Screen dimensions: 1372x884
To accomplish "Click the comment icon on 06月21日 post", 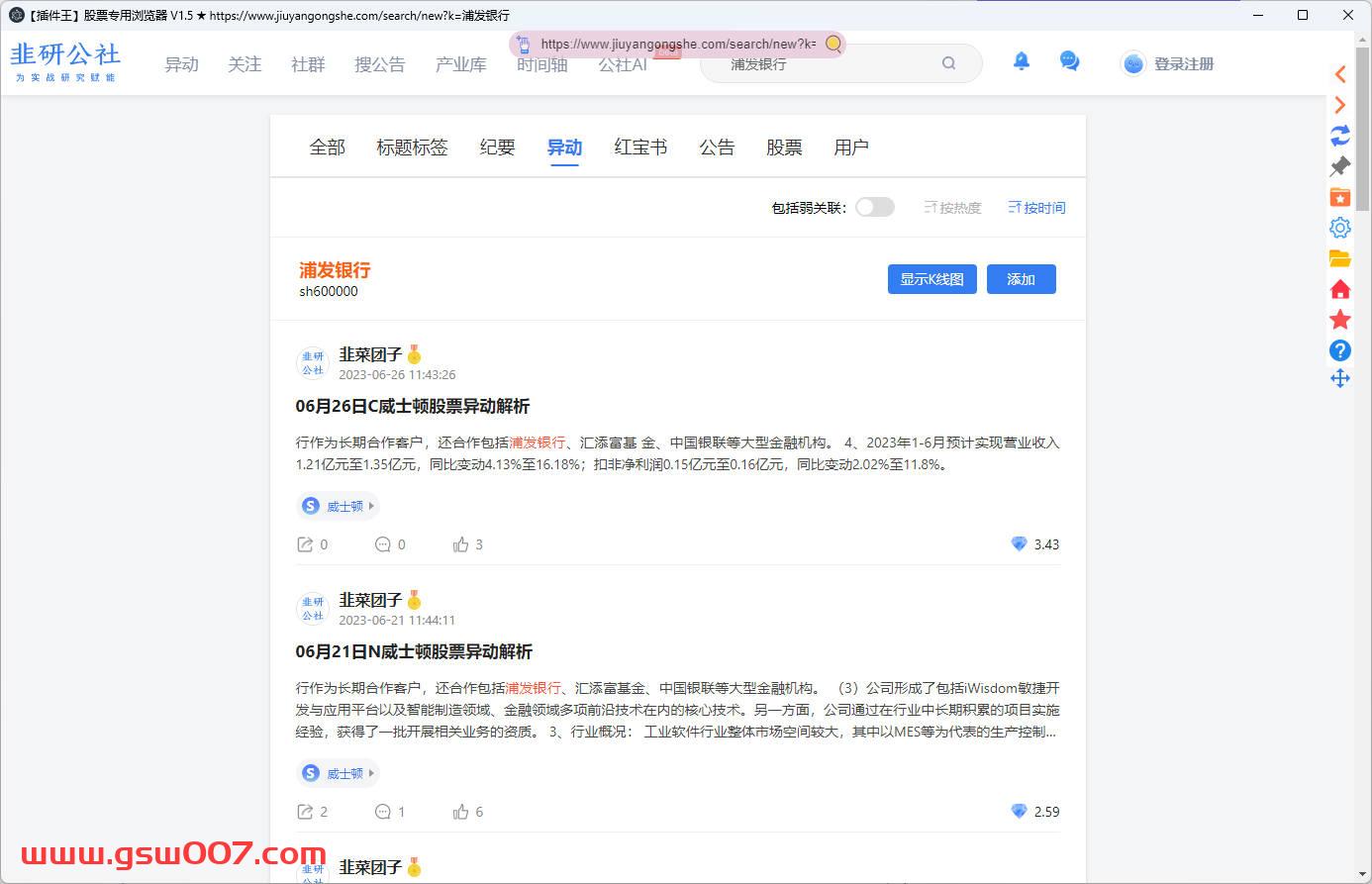I will coord(383,812).
